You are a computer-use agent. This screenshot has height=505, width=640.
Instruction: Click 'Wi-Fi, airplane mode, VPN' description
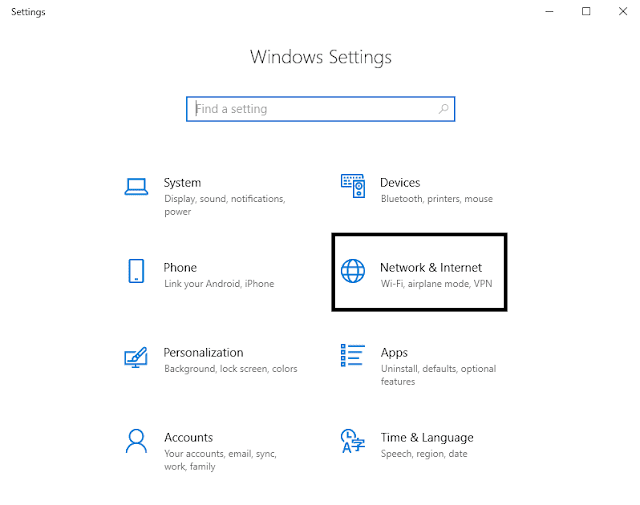[436, 284]
